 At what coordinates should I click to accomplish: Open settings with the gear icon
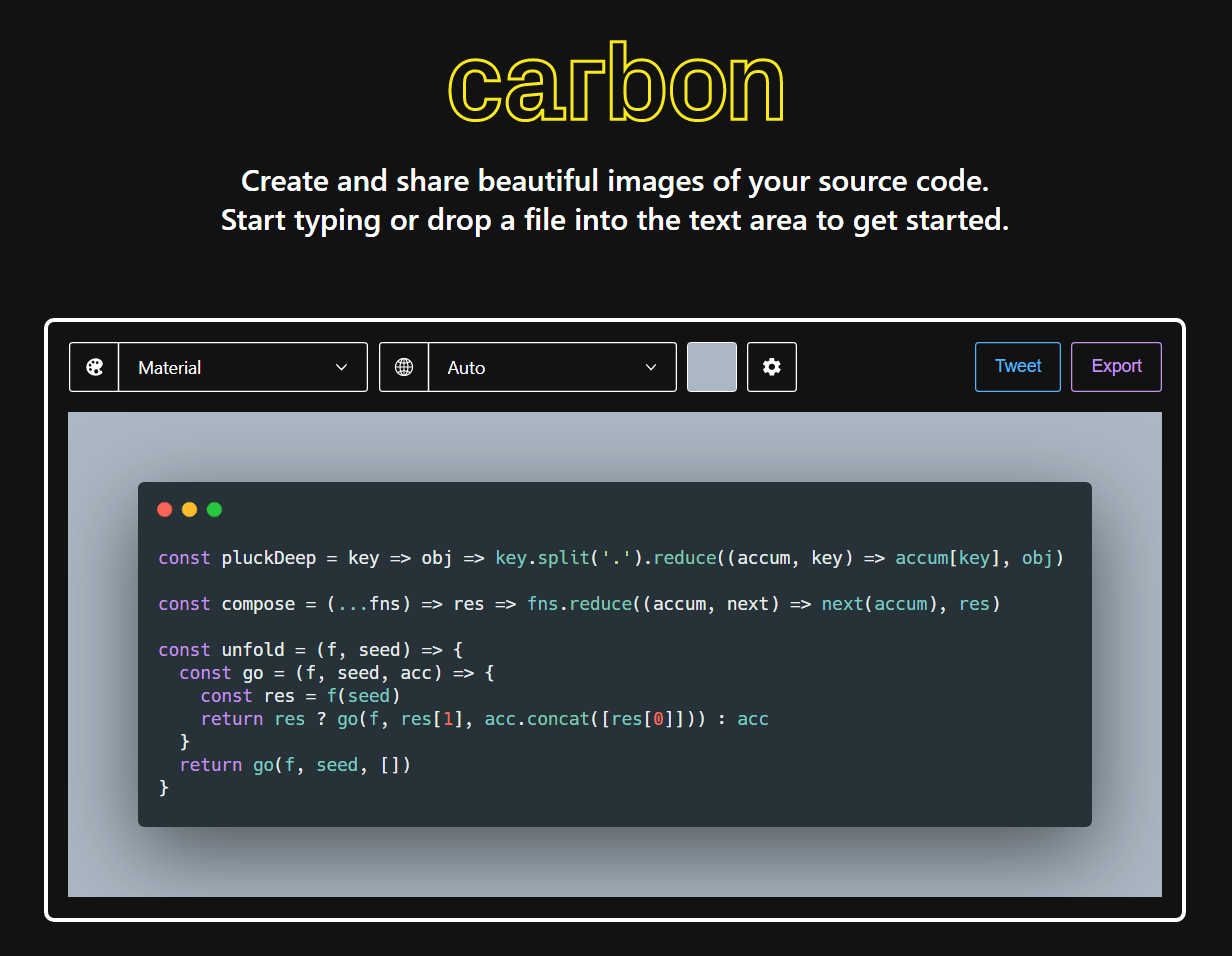pos(771,367)
